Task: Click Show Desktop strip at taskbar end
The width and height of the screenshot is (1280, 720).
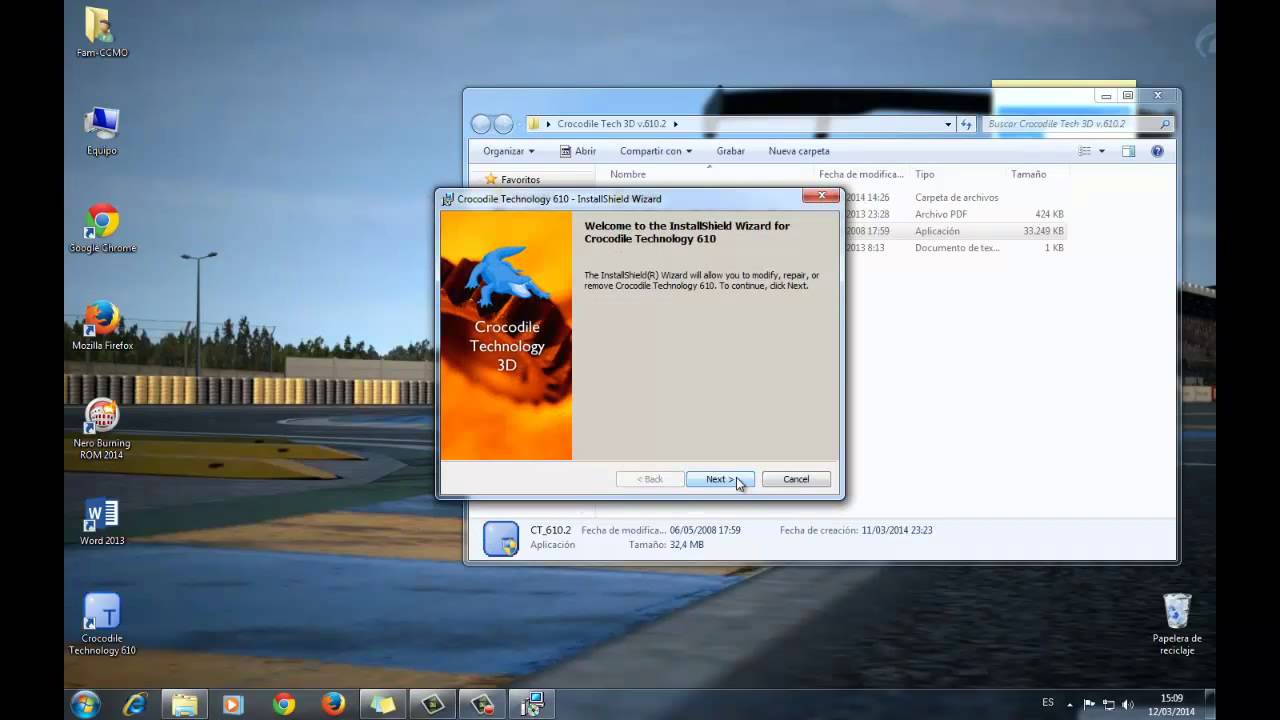Action: pyautogui.click(x=1210, y=704)
